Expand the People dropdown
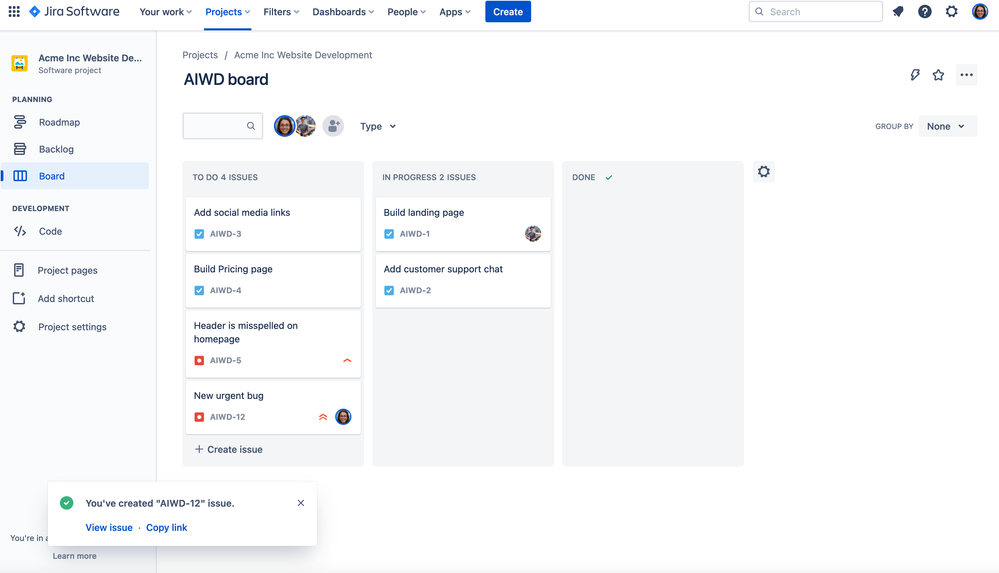Screen dimensions: 999x573 [x=406, y=11]
